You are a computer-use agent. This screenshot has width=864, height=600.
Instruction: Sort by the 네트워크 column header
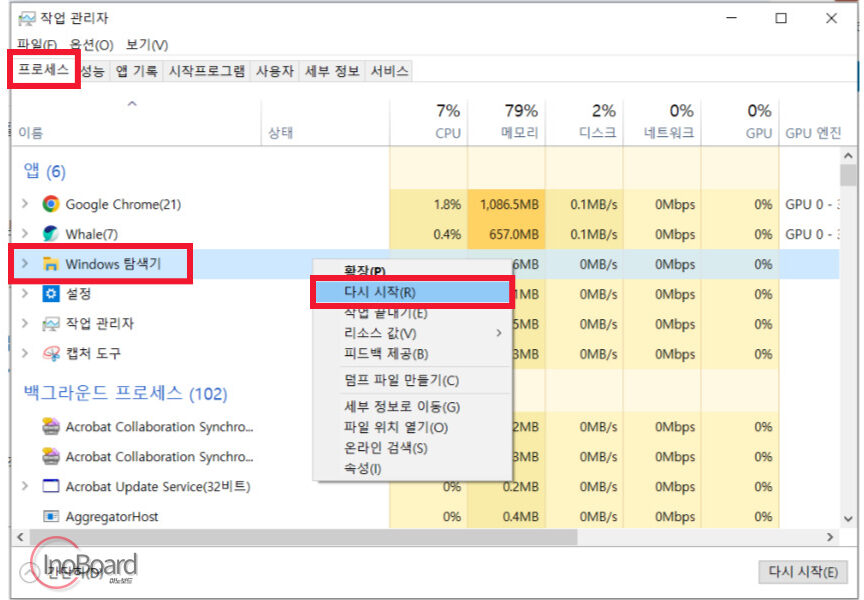pos(662,122)
